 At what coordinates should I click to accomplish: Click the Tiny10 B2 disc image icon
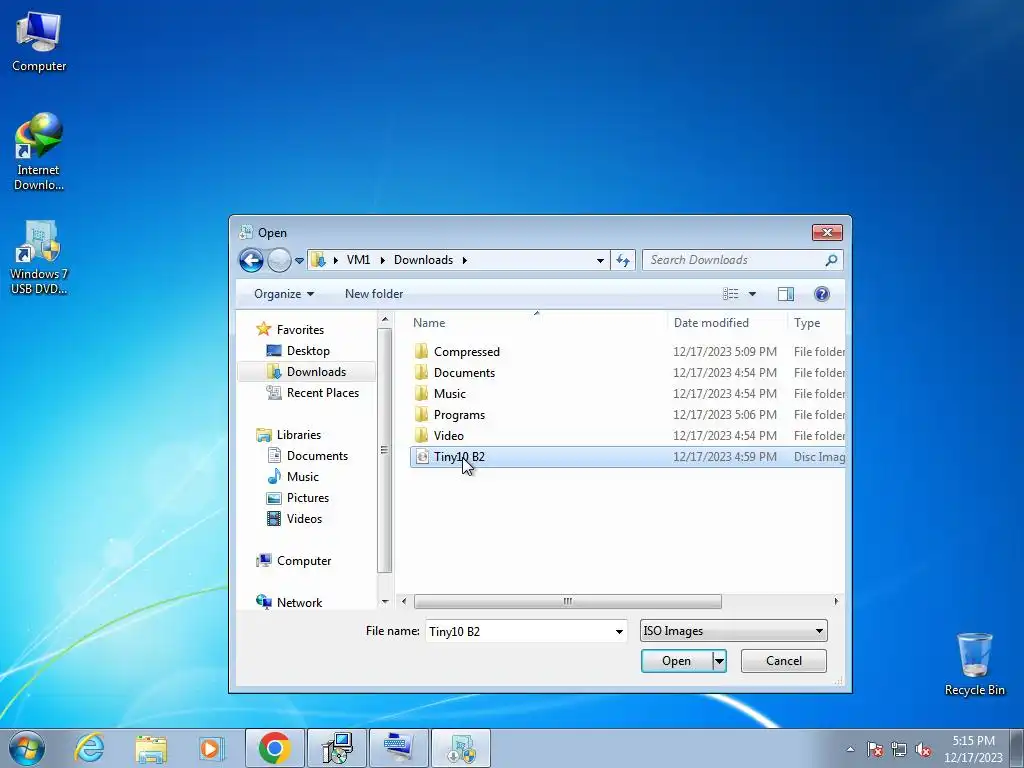pos(423,456)
